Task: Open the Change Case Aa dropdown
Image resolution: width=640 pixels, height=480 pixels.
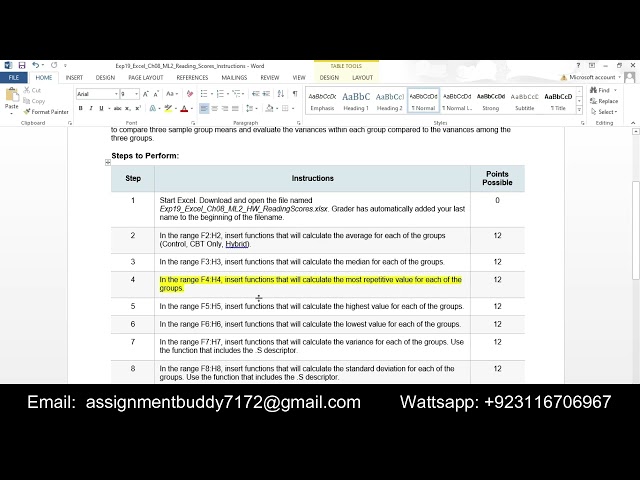Action: tap(172, 94)
